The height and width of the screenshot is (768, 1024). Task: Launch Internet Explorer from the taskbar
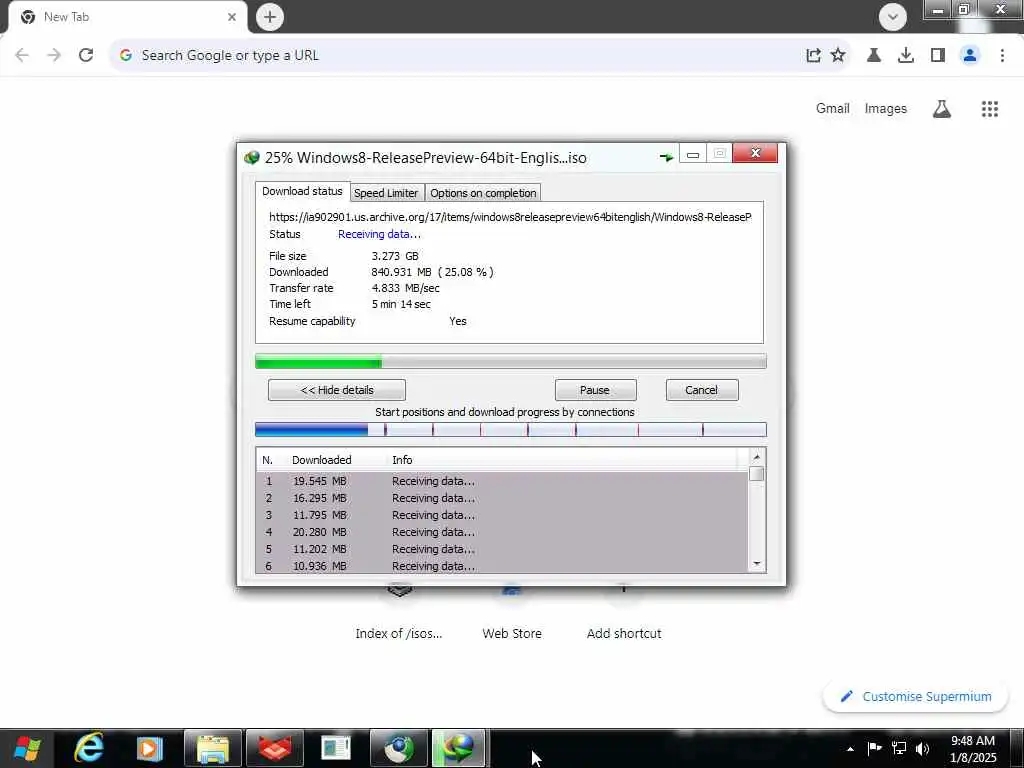pyautogui.click(x=88, y=748)
